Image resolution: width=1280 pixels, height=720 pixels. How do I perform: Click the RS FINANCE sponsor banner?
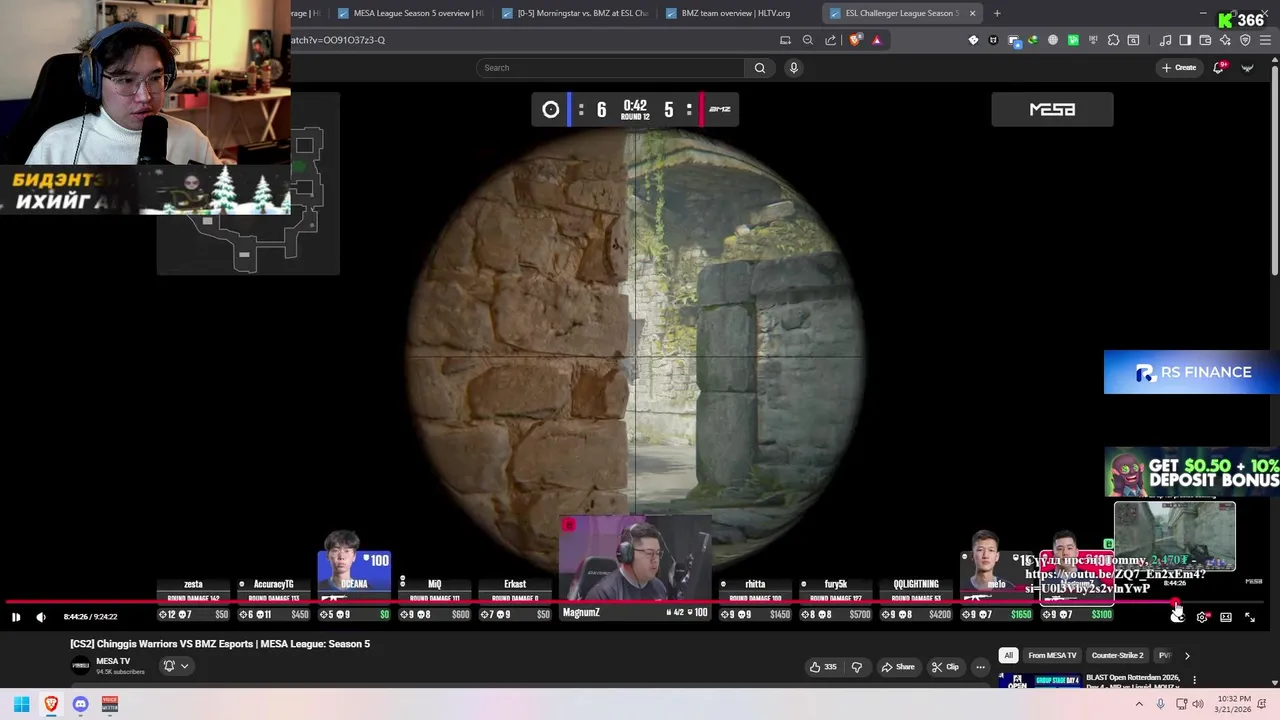[1192, 372]
